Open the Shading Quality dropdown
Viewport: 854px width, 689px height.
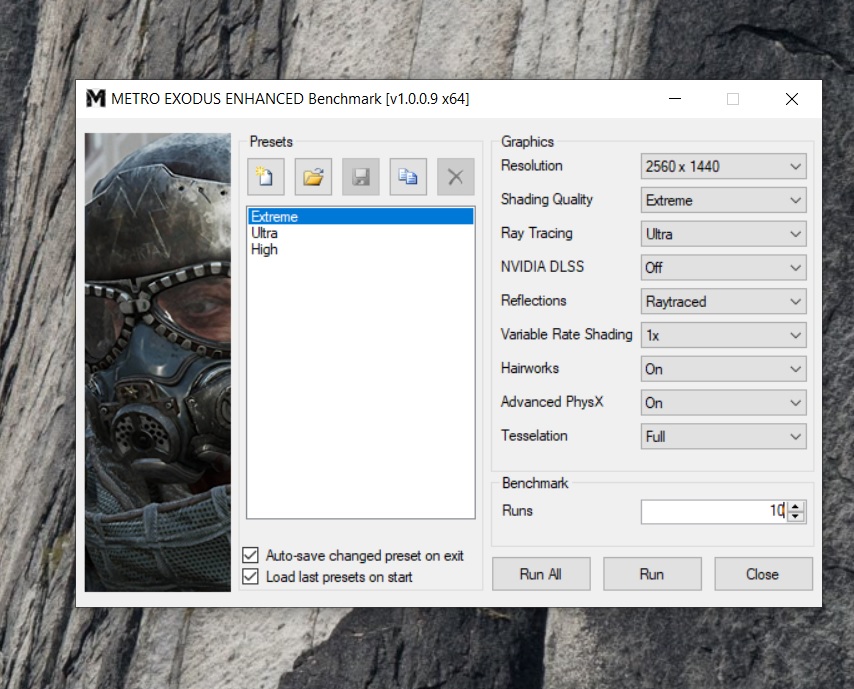coord(723,200)
